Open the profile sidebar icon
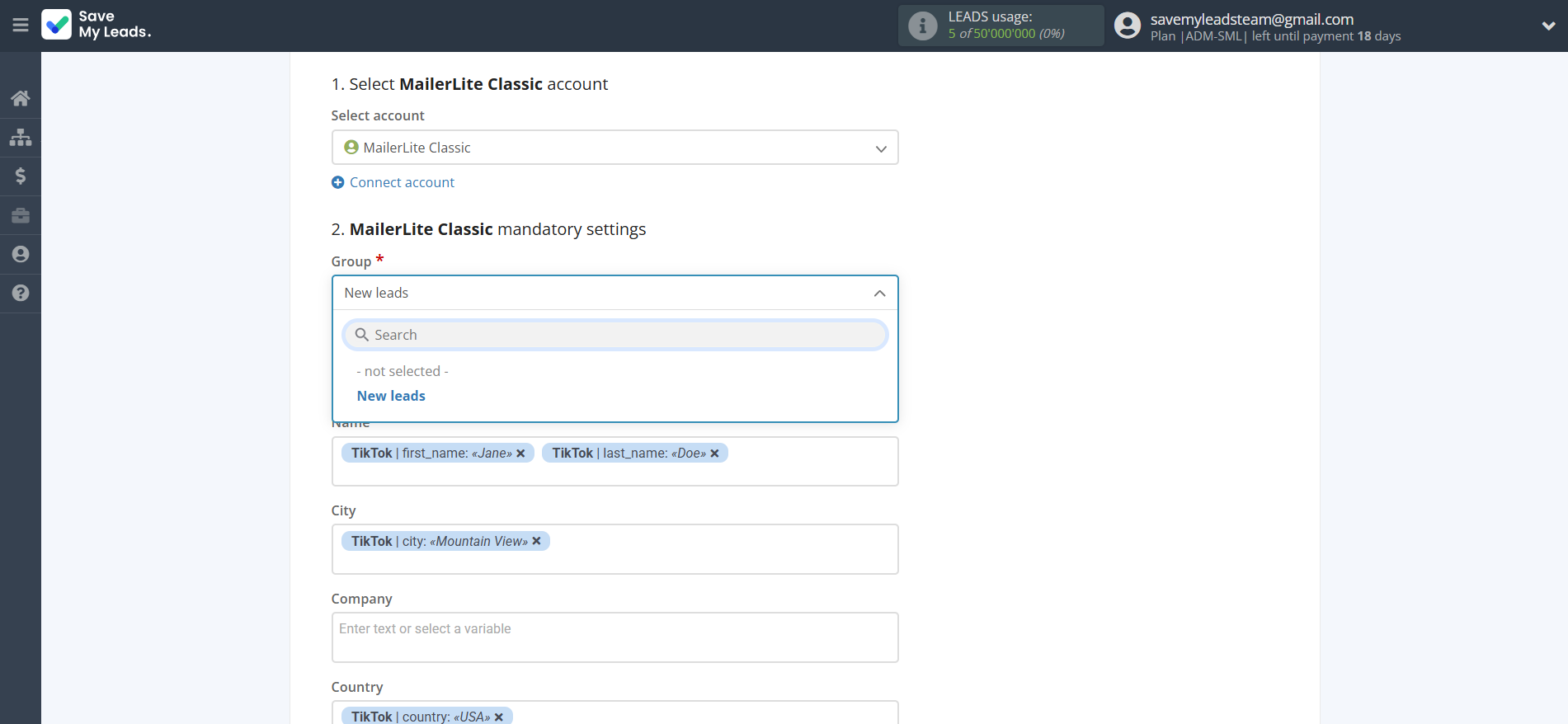Image resolution: width=1568 pixels, height=724 pixels. point(21,254)
